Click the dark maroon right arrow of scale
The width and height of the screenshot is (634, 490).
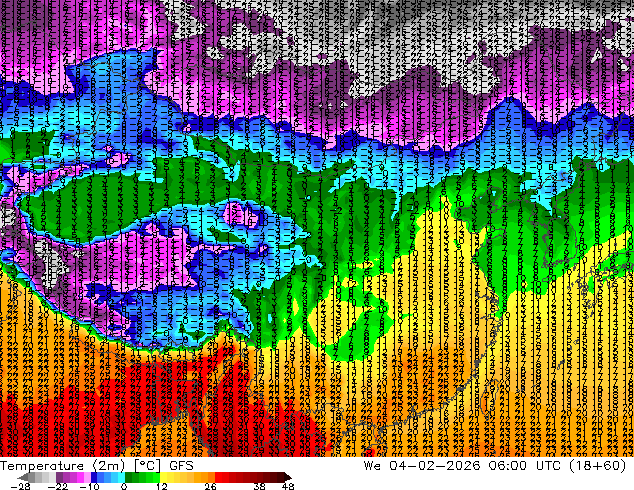pyautogui.click(x=287, y=477)
